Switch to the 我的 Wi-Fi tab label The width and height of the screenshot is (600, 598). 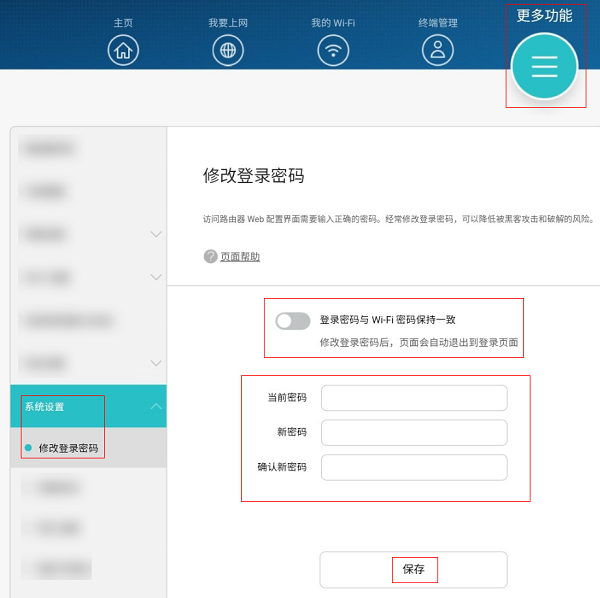point(333,23)
